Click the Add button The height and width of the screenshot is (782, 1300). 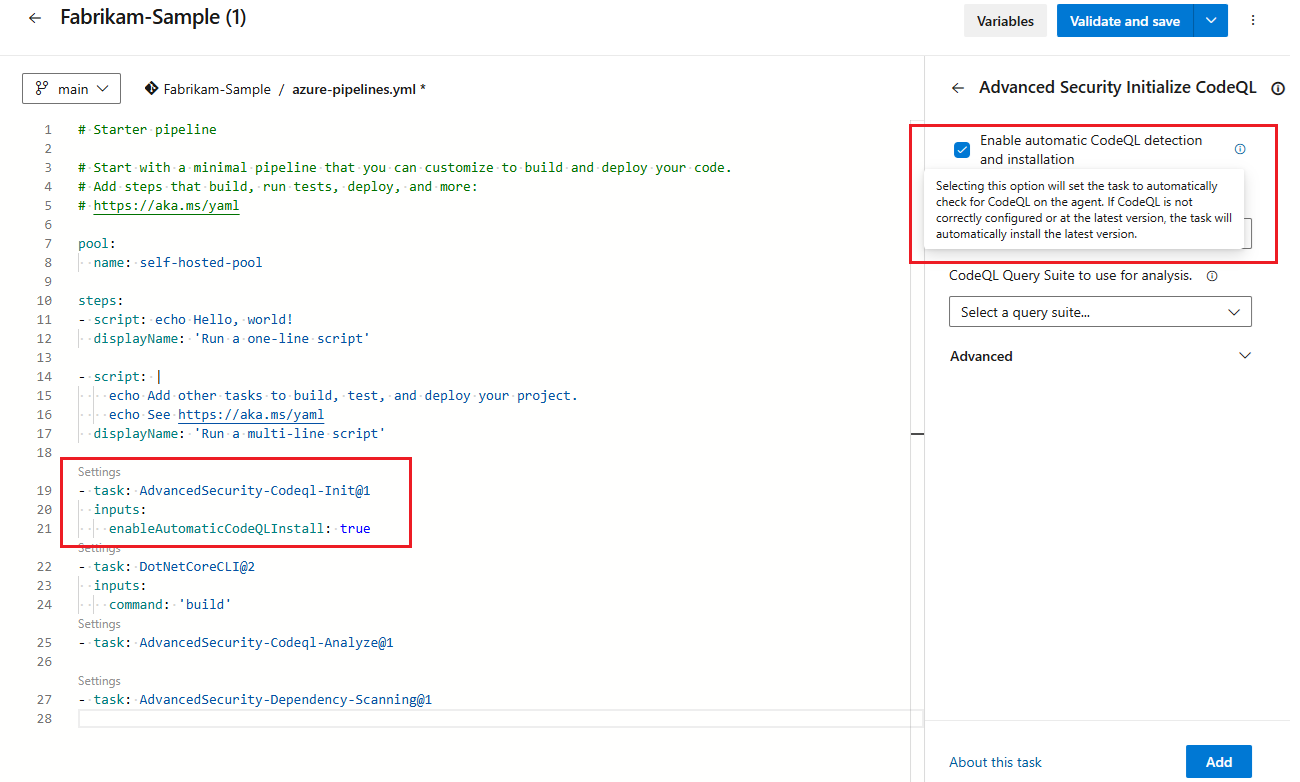pyautogui.click(x=1219, y=762)
